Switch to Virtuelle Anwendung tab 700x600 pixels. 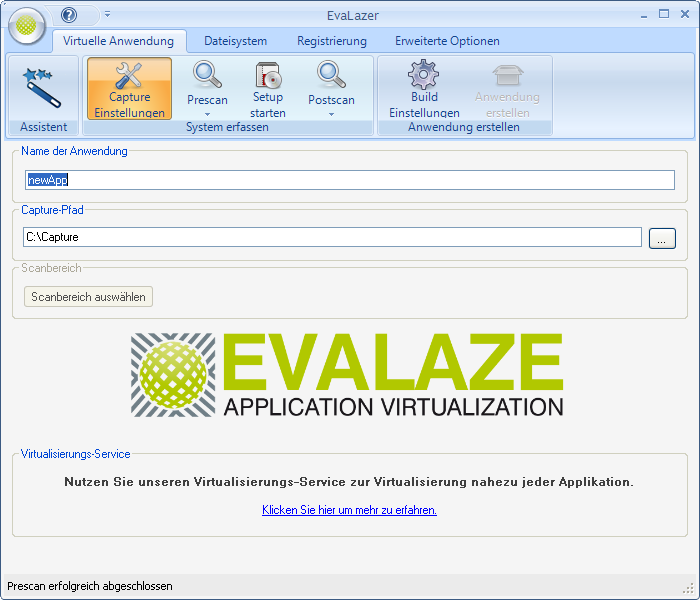118,41
